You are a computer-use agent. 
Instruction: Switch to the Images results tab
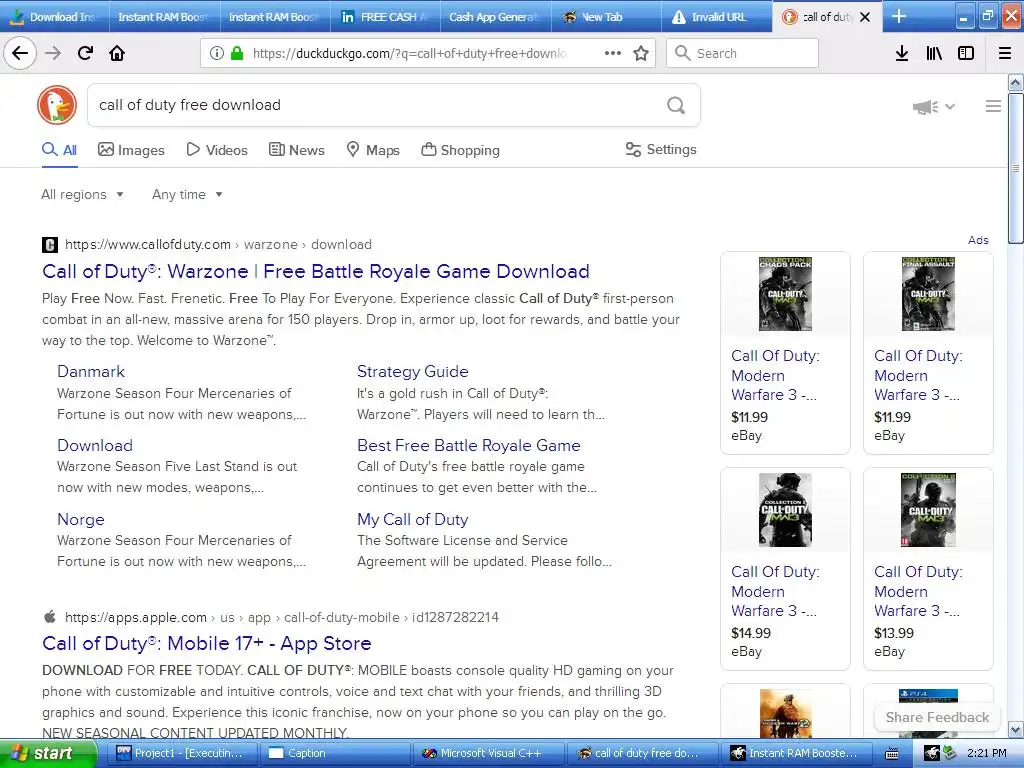click(131, 150)
